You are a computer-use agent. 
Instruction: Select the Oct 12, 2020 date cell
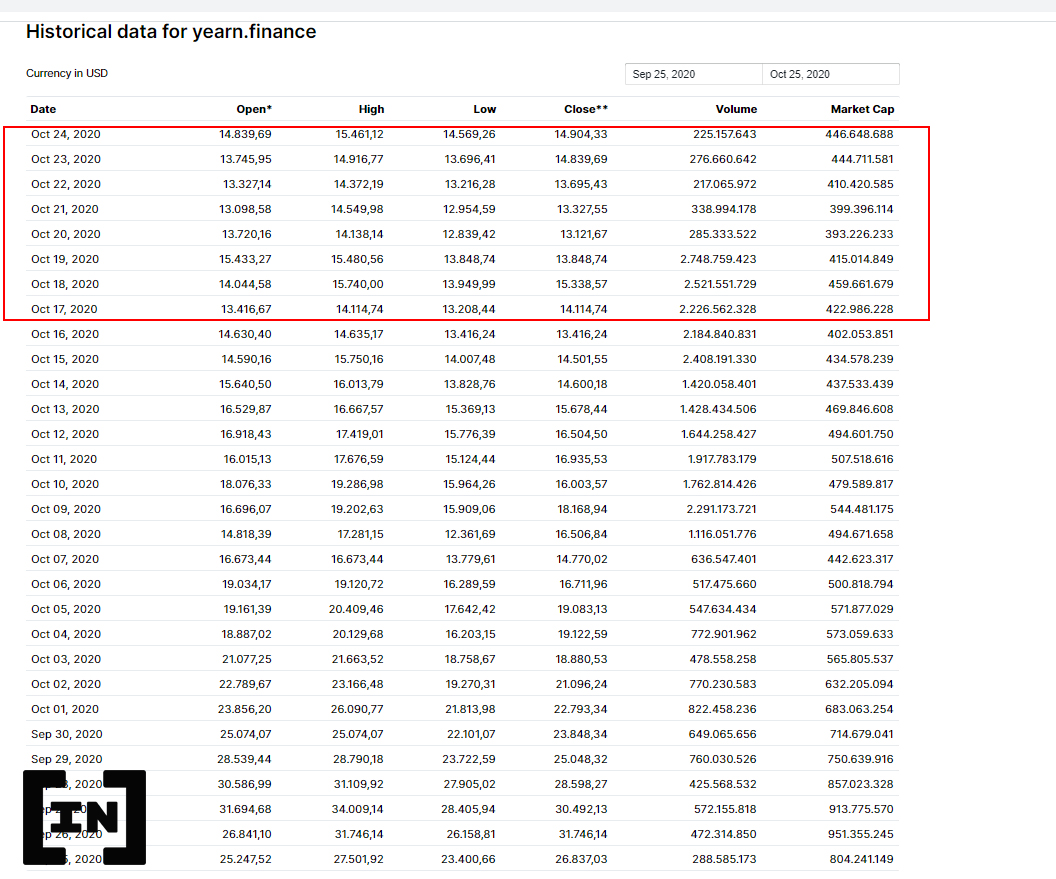click(x=65, y=434)
